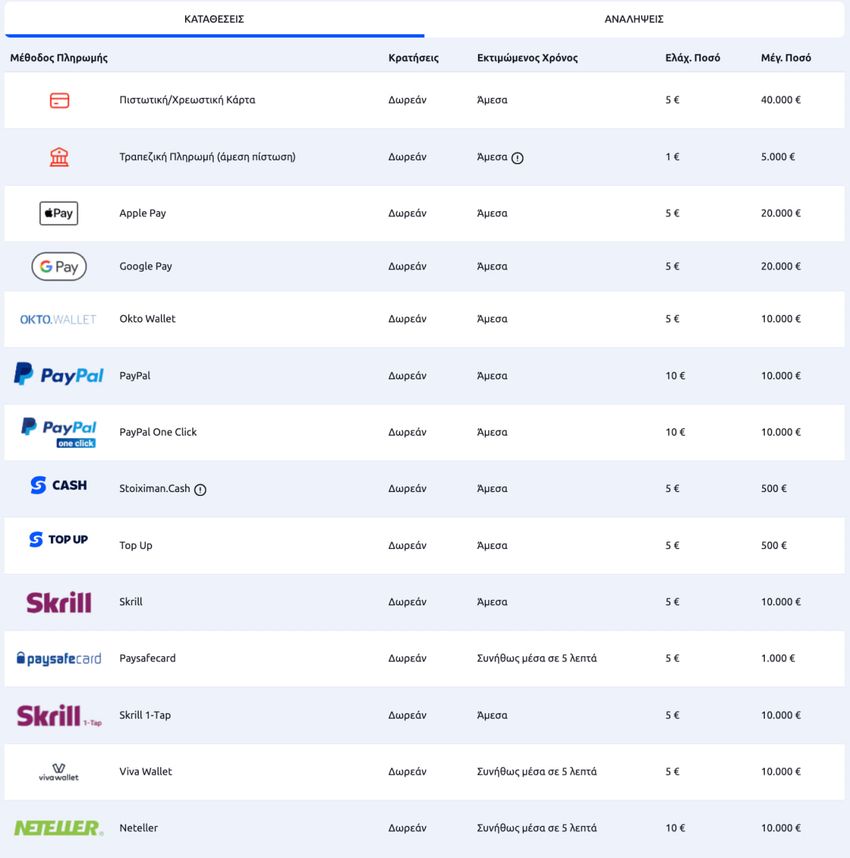Switch to the ΑΝΑΛΗΨΕΙΣ tab
The image size is (850, 858).
click(x=634, y=19)
